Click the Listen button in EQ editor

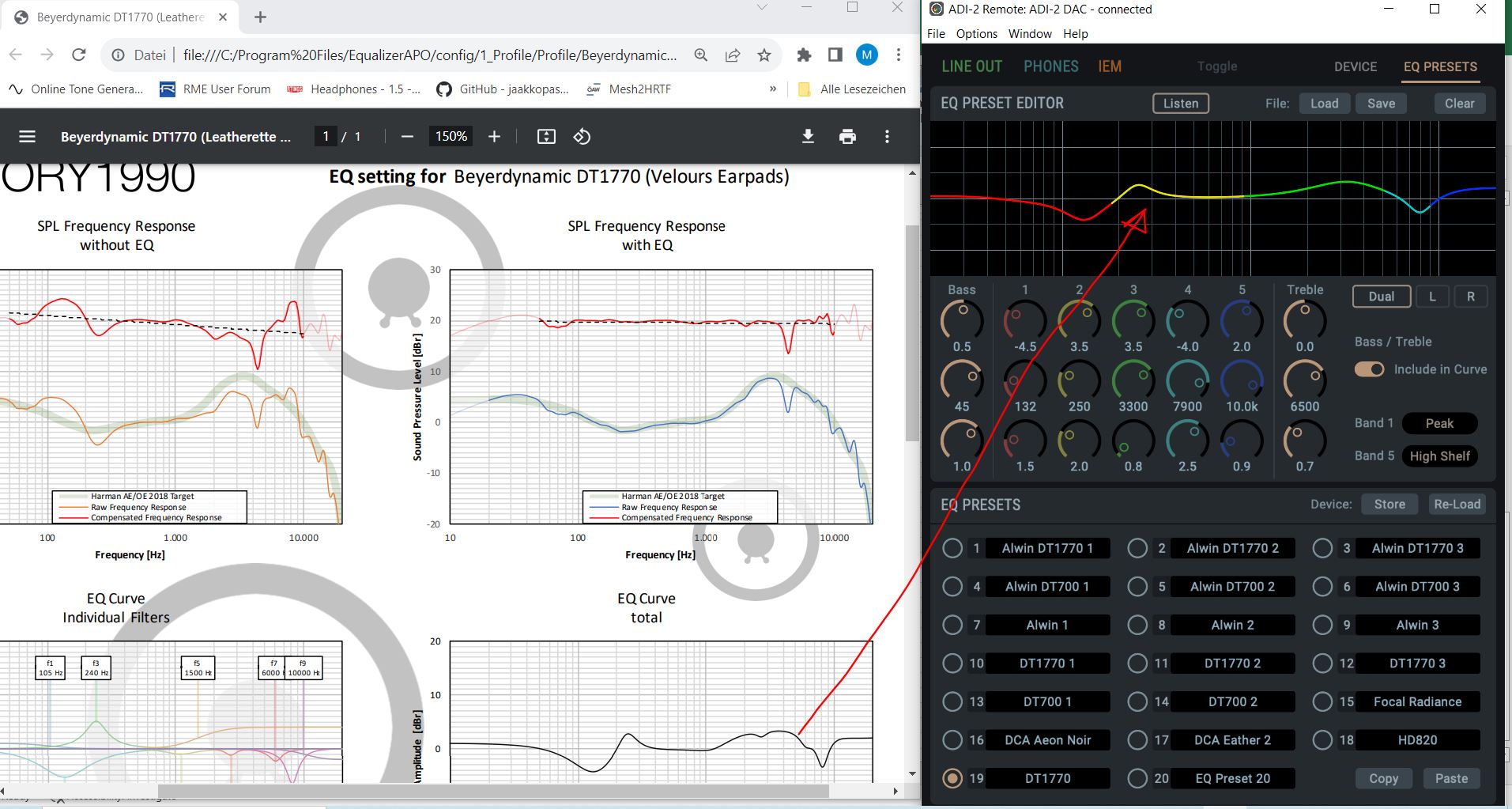pos(1181,104)
